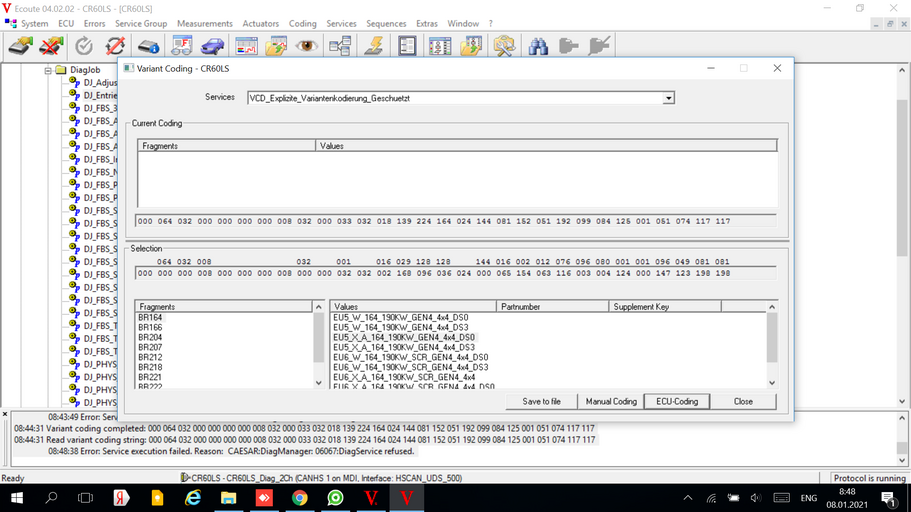This screenshot has height=512, width=911.
Task: Show hidden system tray icons chevron
Action: [688, 498]
